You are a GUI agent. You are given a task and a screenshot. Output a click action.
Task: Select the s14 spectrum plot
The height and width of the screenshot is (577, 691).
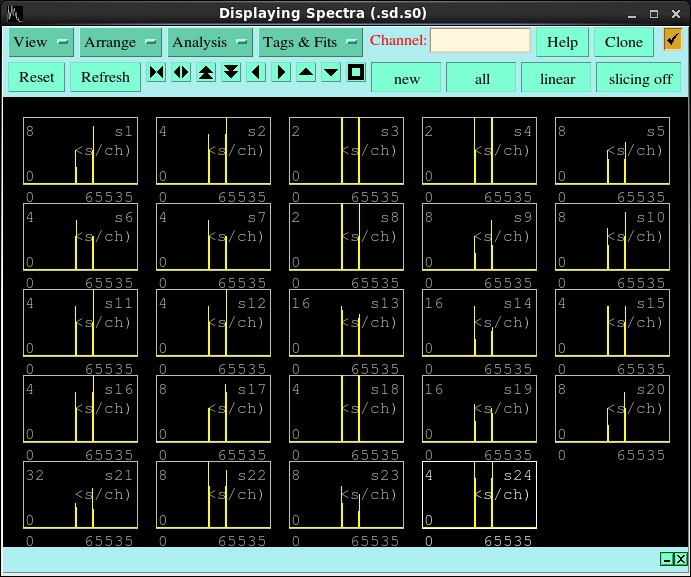click(479, 323)
